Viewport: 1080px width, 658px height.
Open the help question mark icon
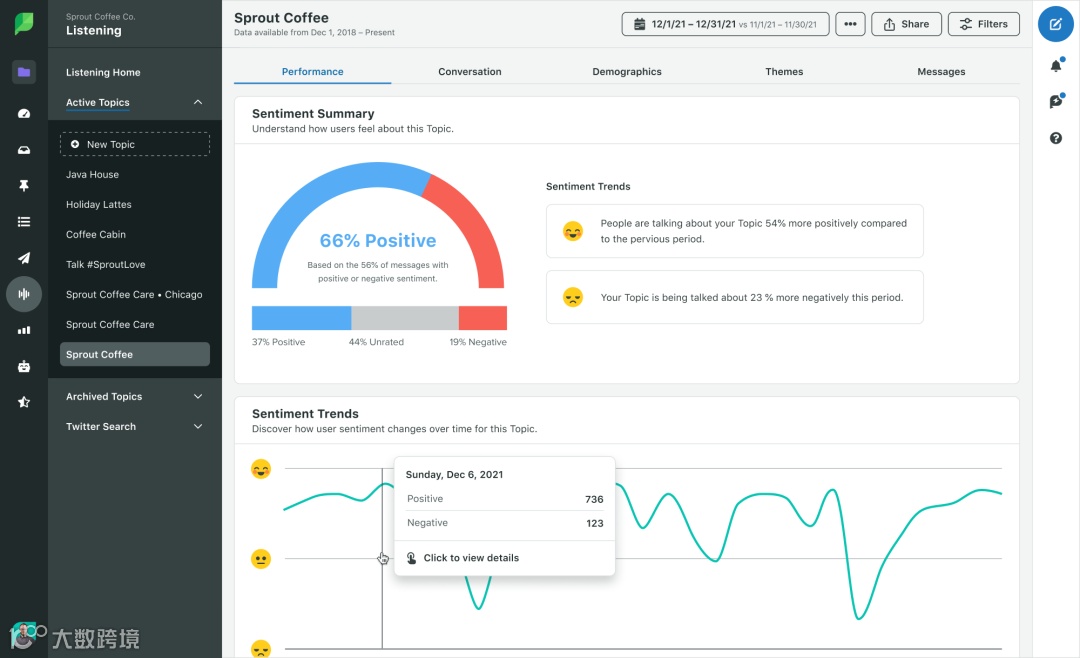coord(1056,138)
